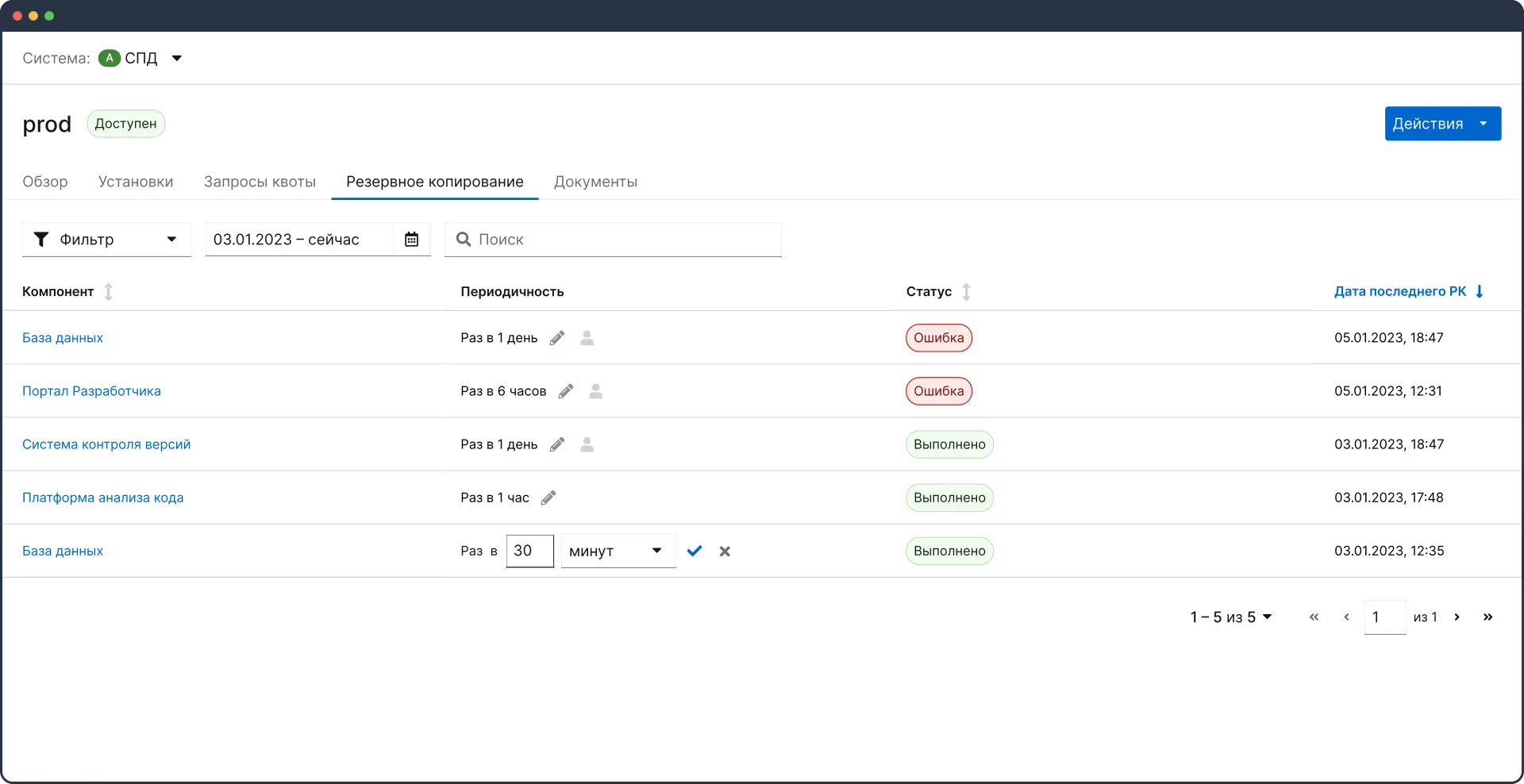Open the Система контроля версий link
Screen dimensions: 1524x784
click(106, 444)
